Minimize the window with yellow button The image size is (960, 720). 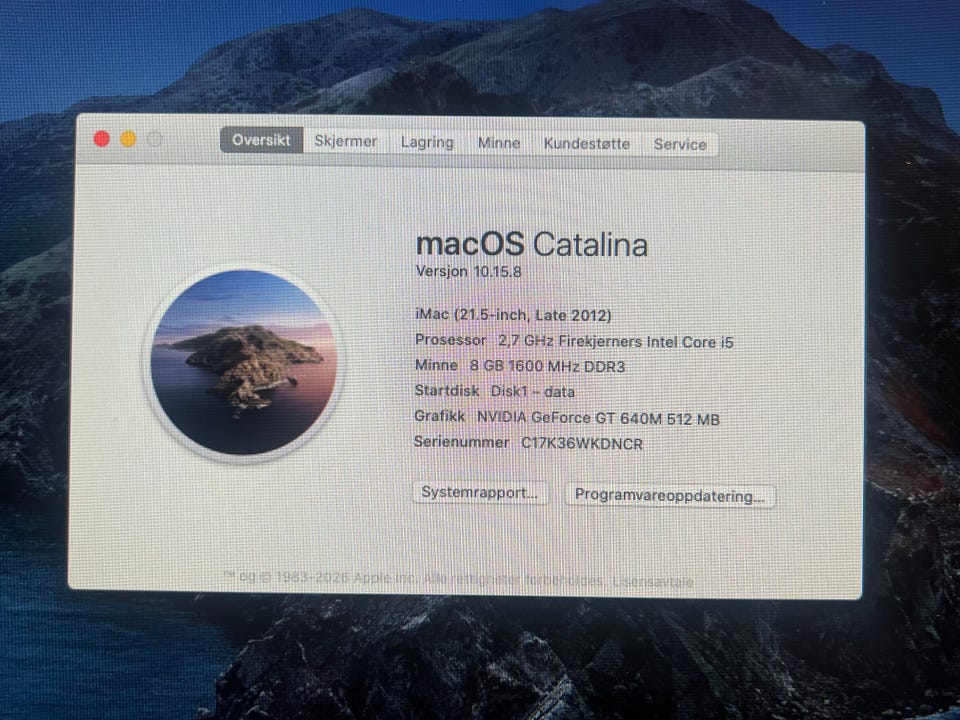coord(129,140)
